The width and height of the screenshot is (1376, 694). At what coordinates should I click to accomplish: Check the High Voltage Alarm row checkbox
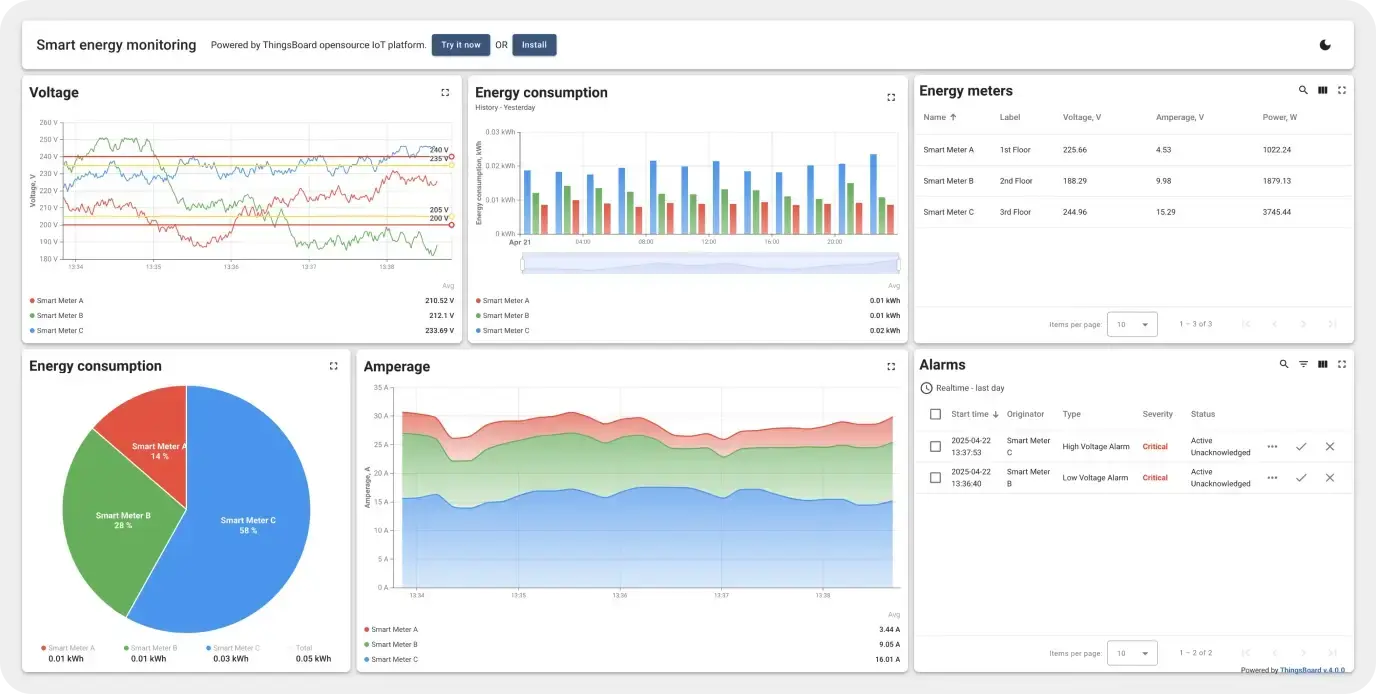(x=935, y=447)
